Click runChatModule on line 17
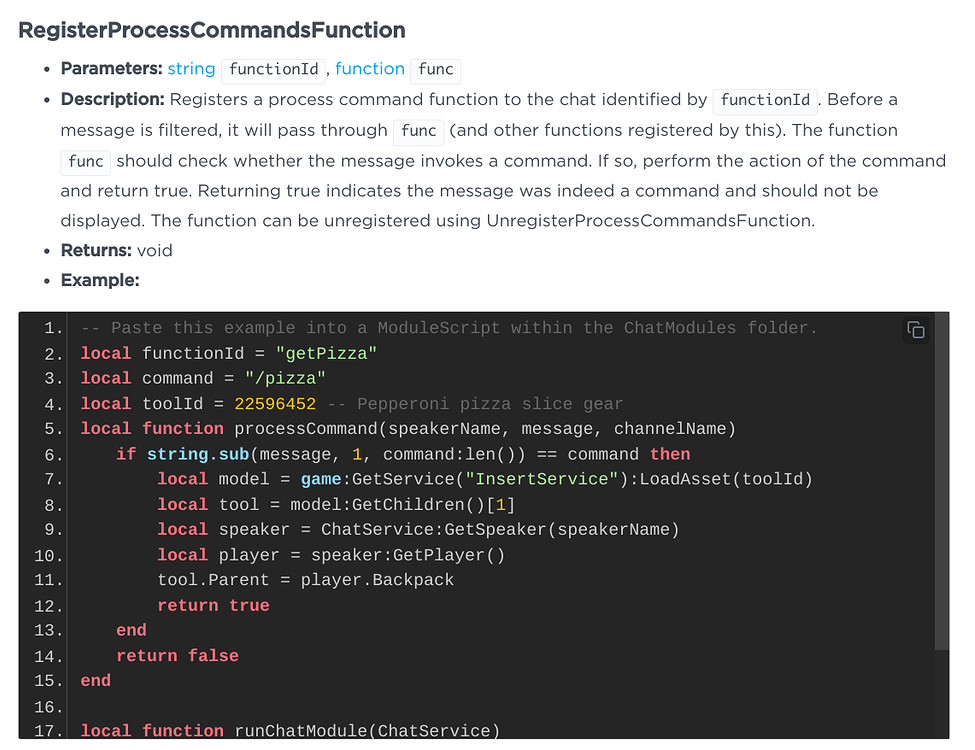Image resolution: width=975 pixels, height=750 pixels. click(301, 731)
